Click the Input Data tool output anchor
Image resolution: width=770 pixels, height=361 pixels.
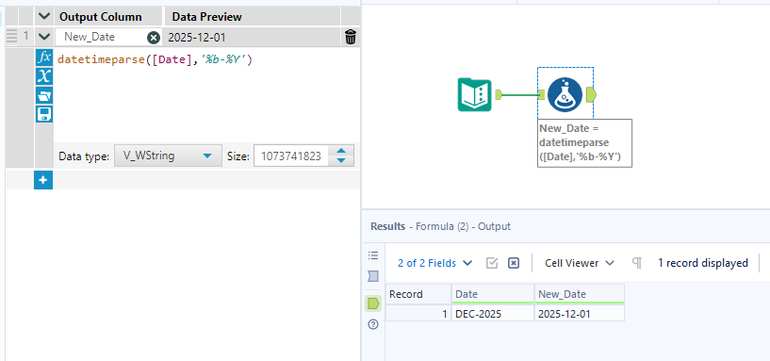point(498,94)
